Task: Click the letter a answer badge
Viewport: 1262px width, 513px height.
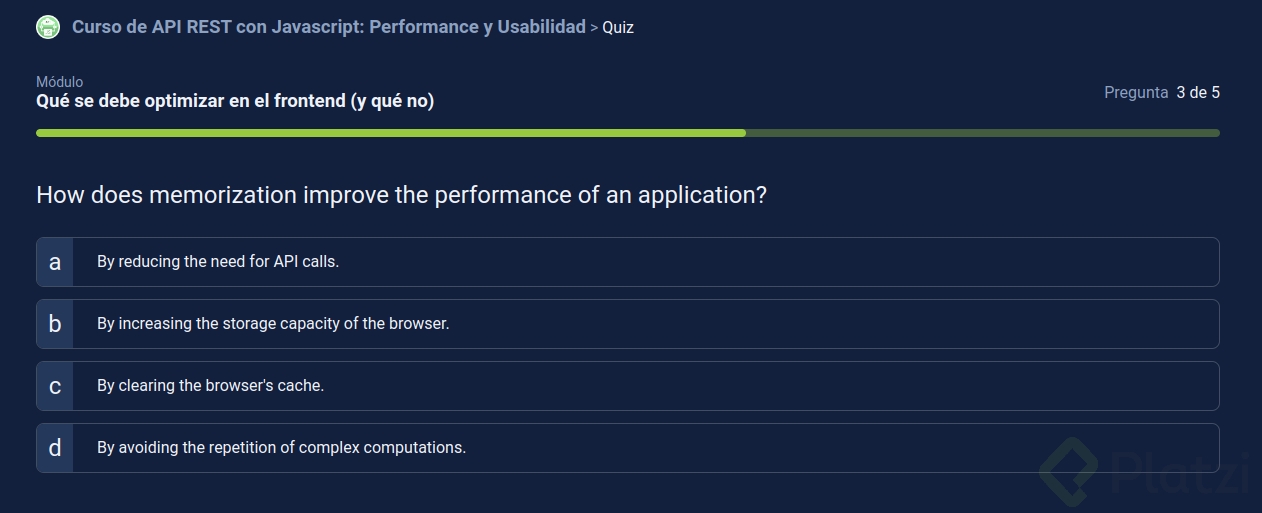Action: pos(55,262)
